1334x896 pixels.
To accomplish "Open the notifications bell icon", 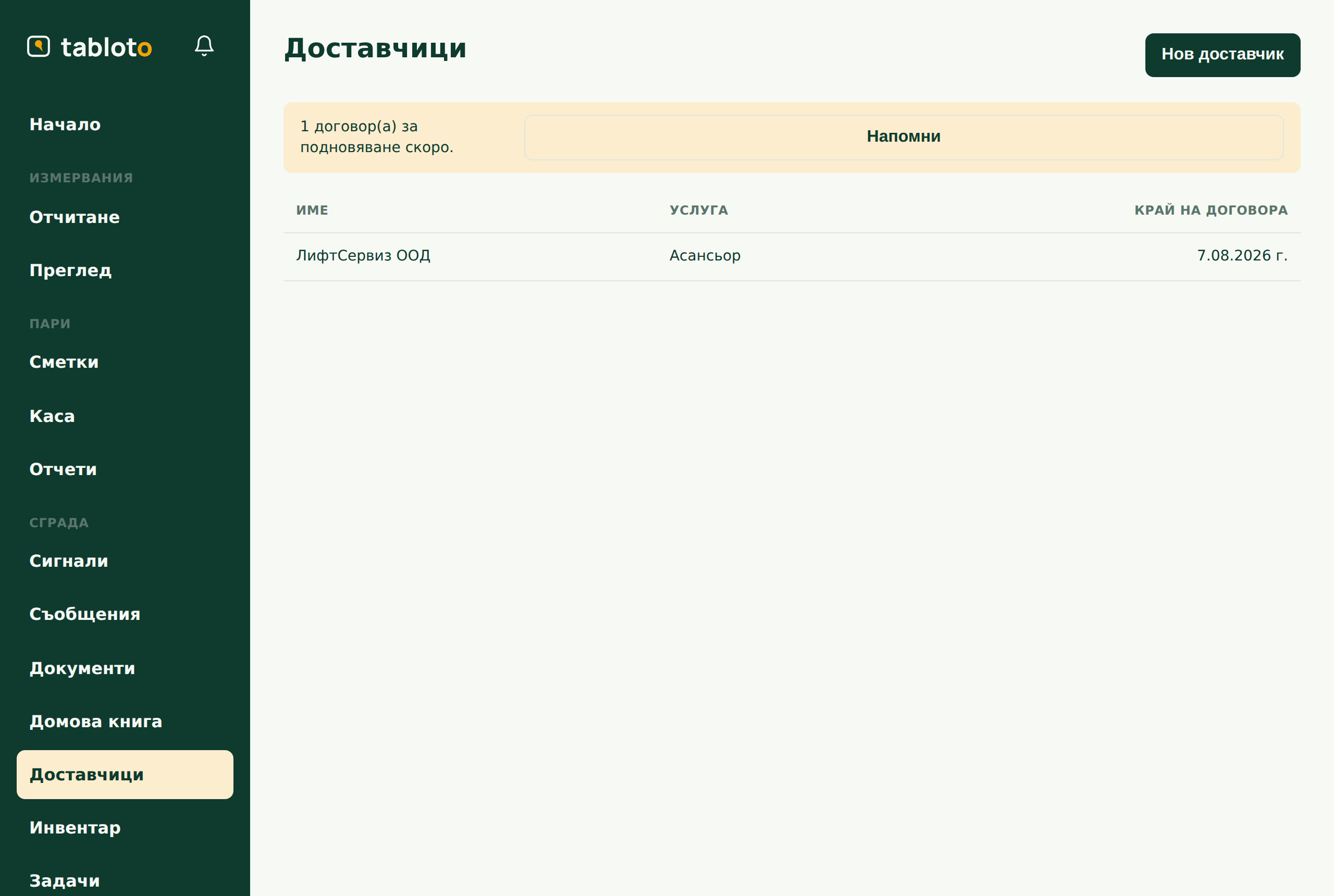I will coord(204,46).
